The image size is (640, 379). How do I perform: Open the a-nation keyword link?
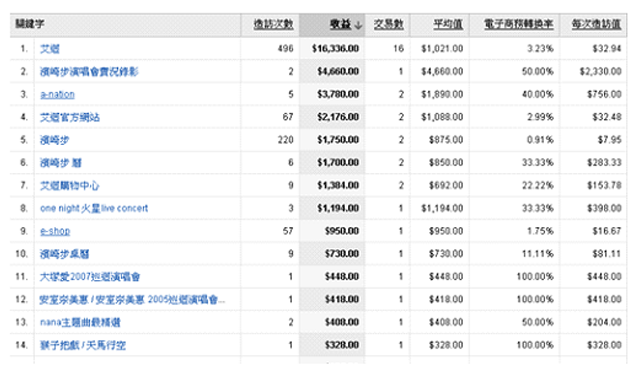point(57,95)
